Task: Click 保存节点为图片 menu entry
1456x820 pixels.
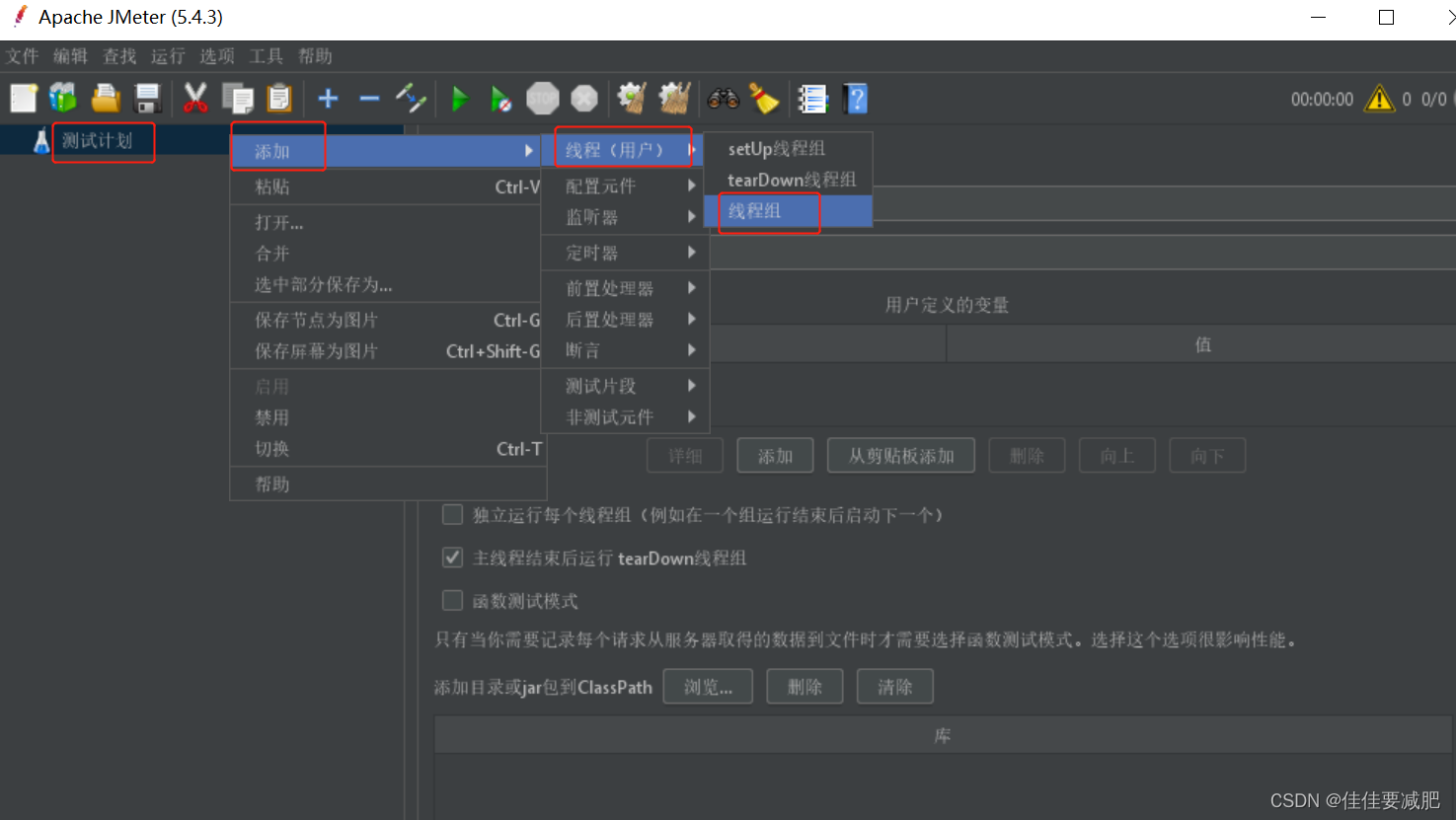Action: (x=386, y=320)
